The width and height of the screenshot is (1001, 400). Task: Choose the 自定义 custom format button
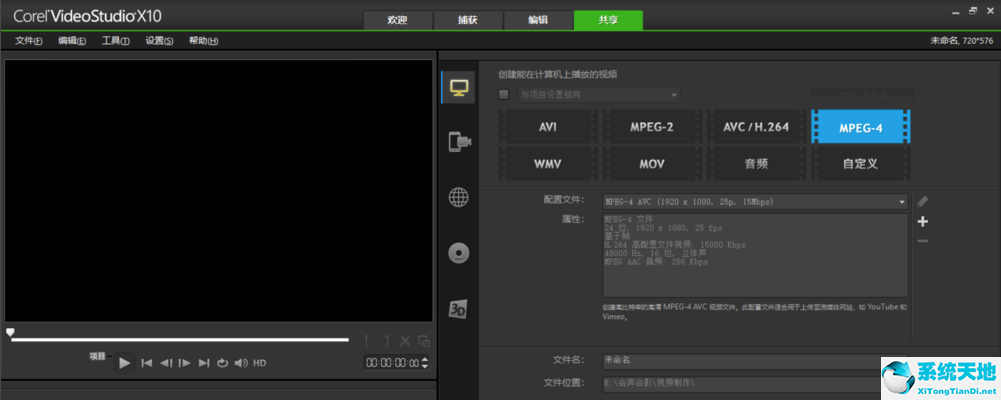[861, 164]
